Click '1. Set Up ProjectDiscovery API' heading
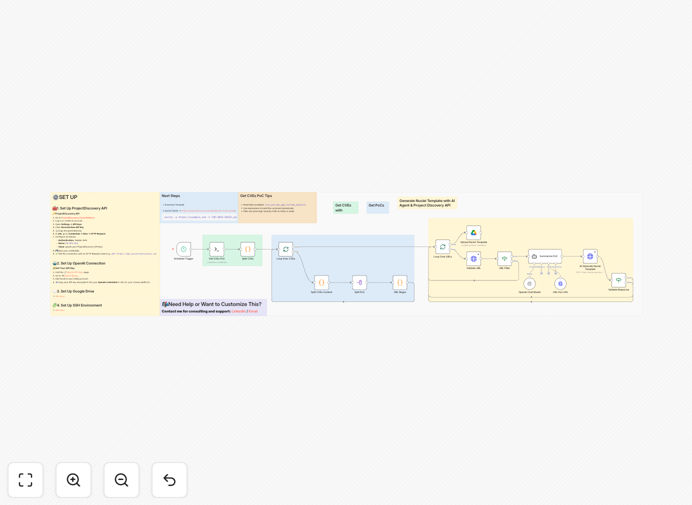 (x=80, y=208)
